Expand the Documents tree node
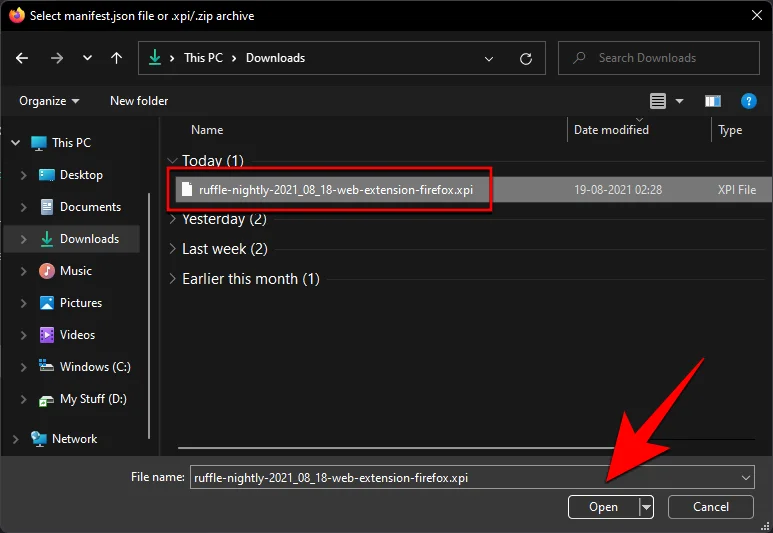 (23, 207)
